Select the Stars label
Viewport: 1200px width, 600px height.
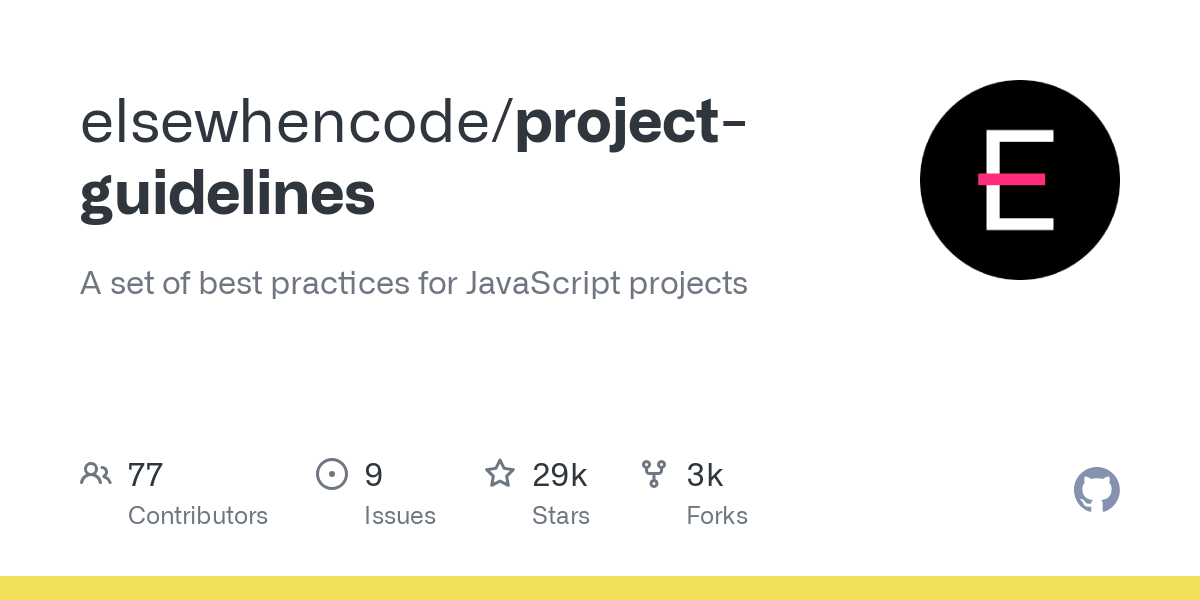click(x=561, y=516)
